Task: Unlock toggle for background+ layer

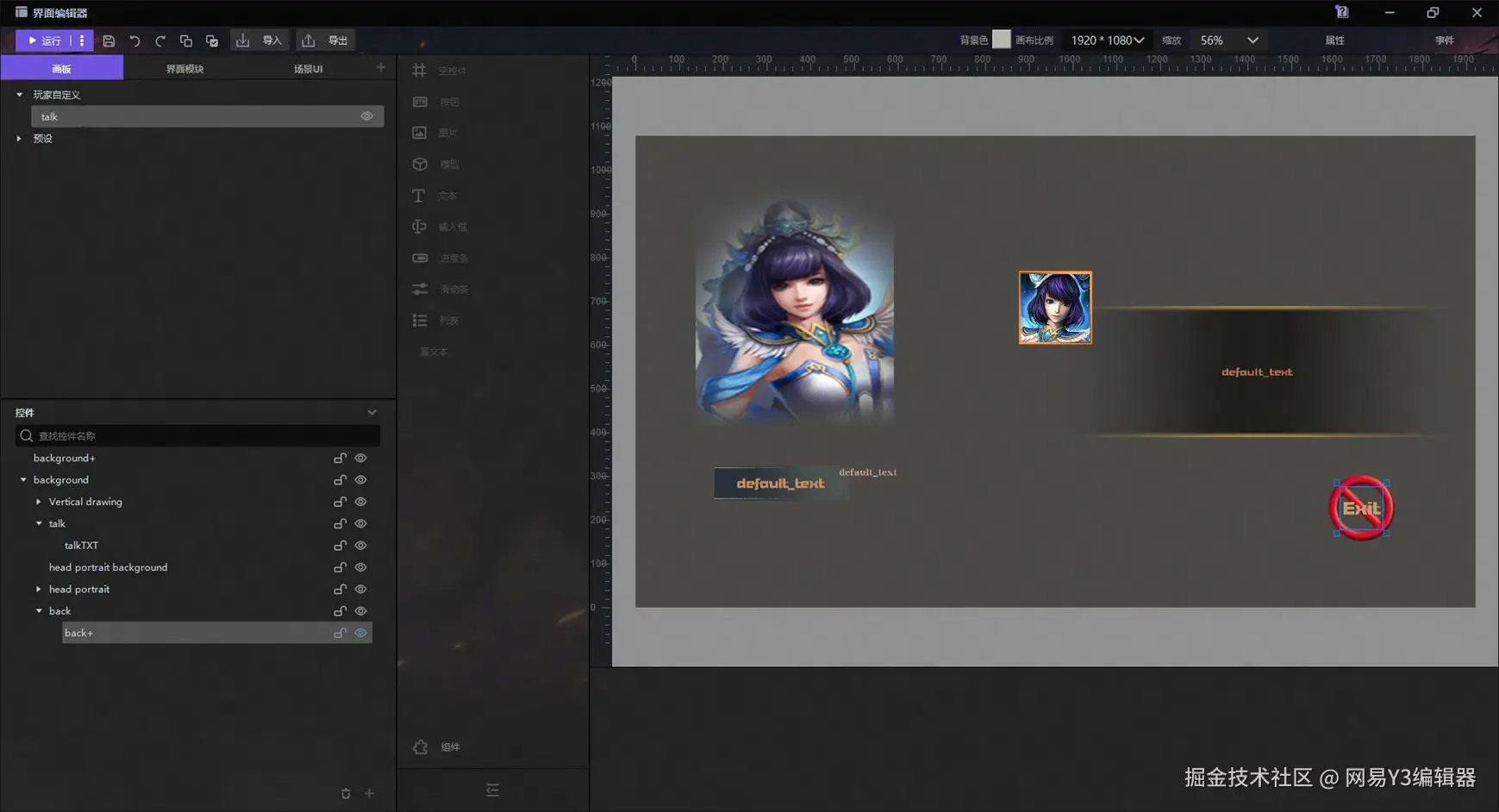Action: pos(340,458)
